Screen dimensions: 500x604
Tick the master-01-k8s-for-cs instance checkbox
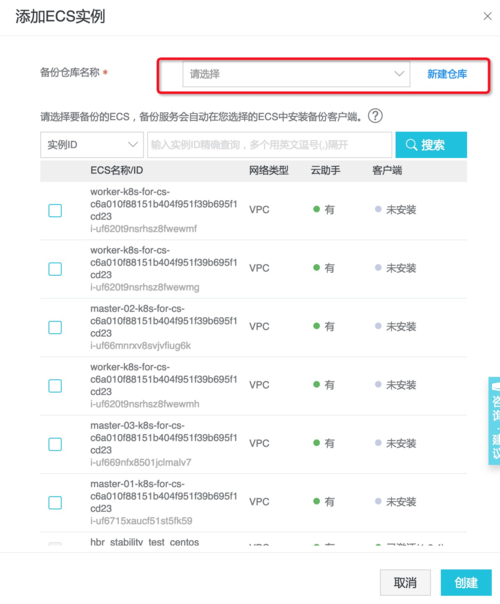[x=55, y=503]
